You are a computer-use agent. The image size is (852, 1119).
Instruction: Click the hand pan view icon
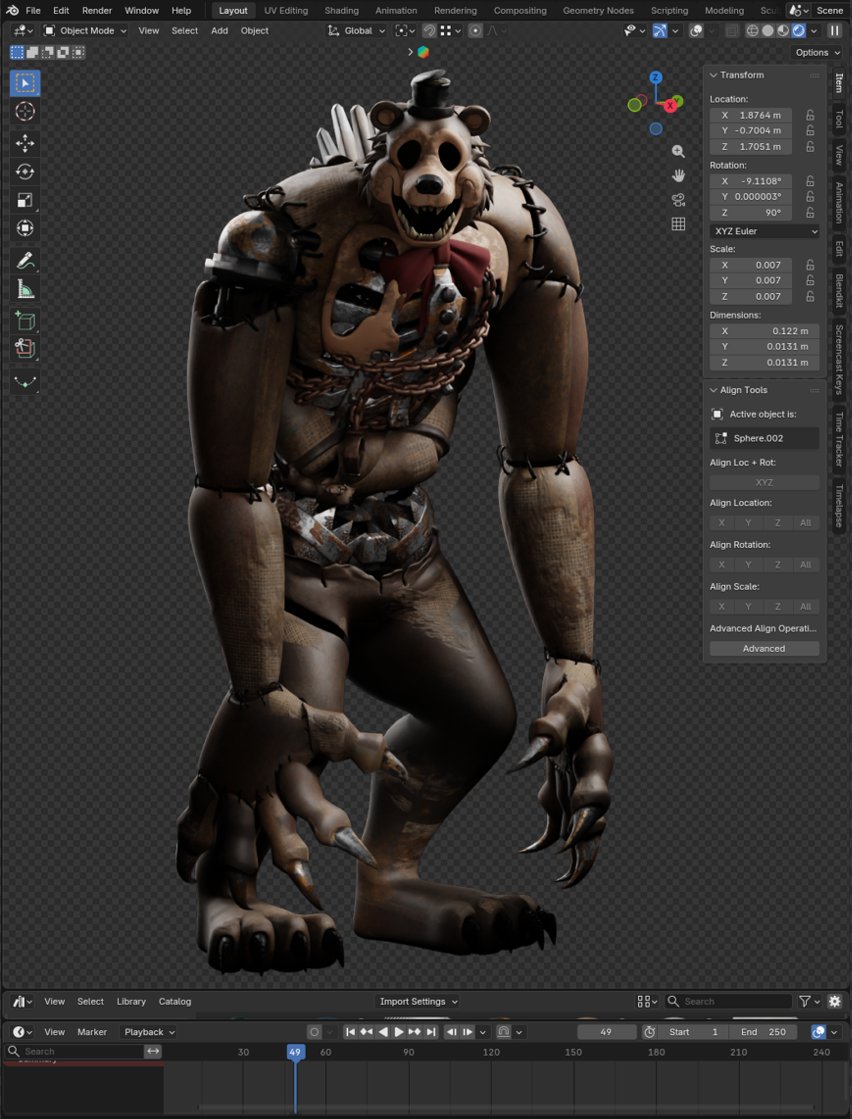tap(678, 176)
